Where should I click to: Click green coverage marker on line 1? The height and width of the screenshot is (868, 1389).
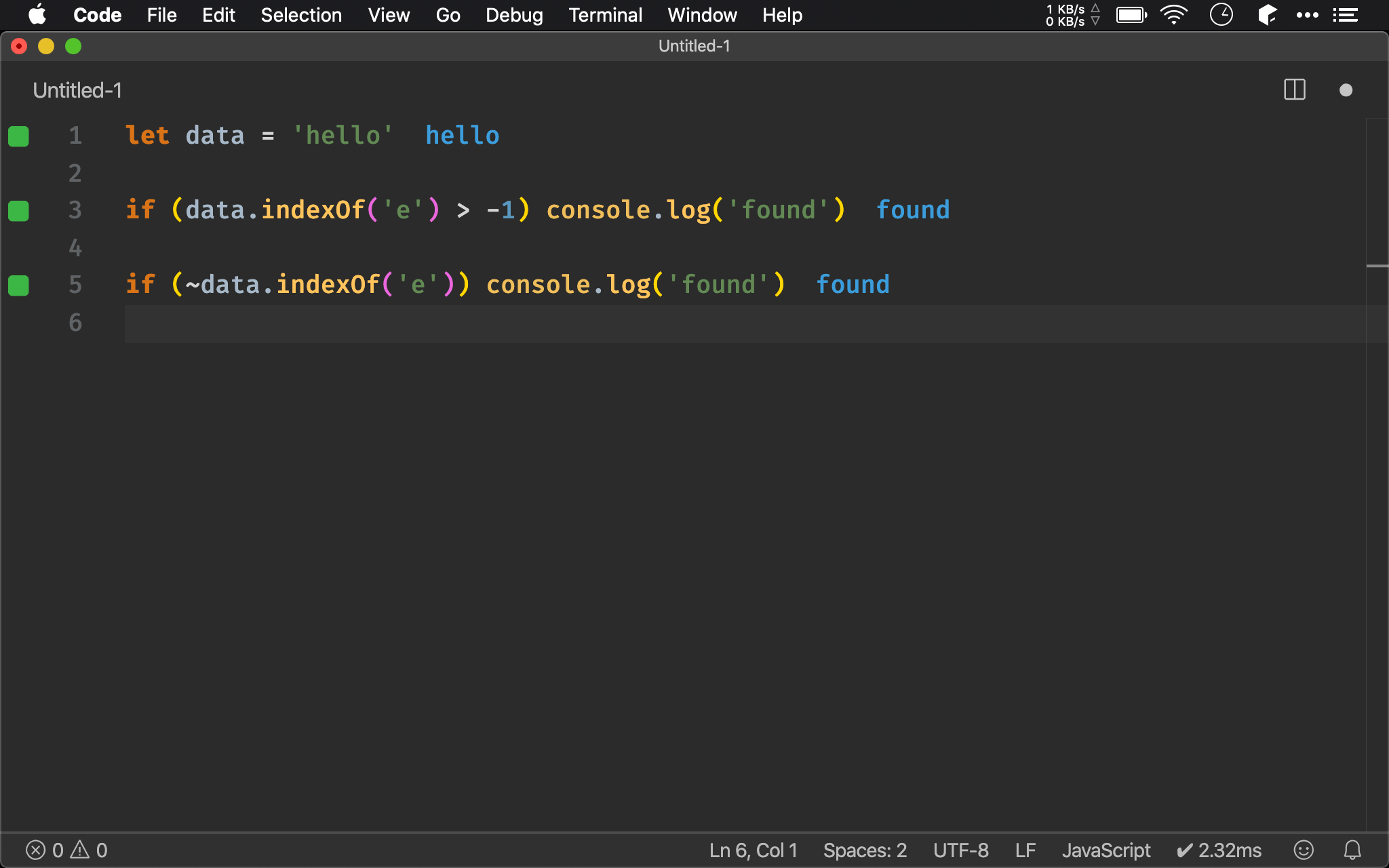point(18,136)
